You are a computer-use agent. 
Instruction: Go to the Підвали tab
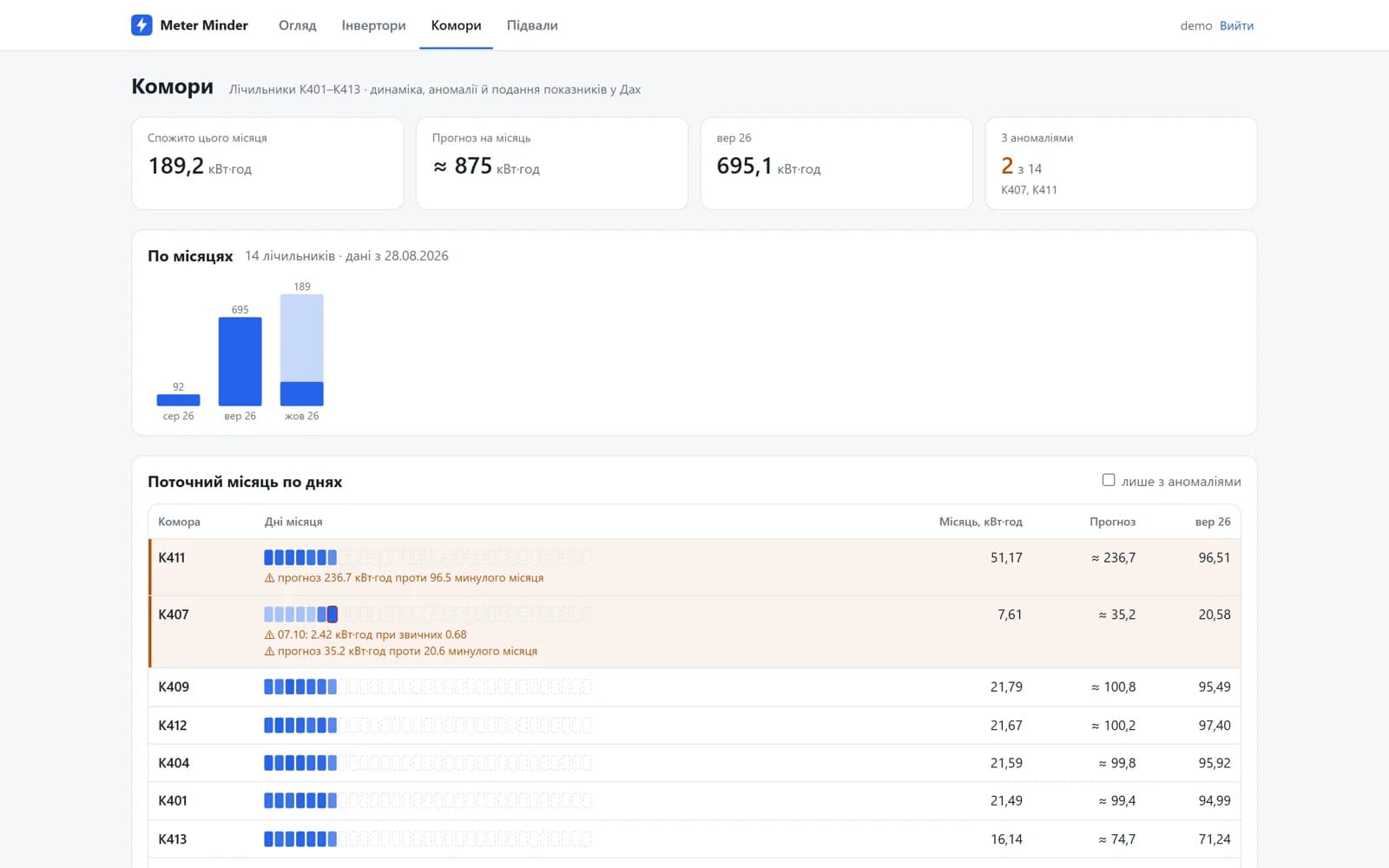pyautogui.click(x=532, y=25)
